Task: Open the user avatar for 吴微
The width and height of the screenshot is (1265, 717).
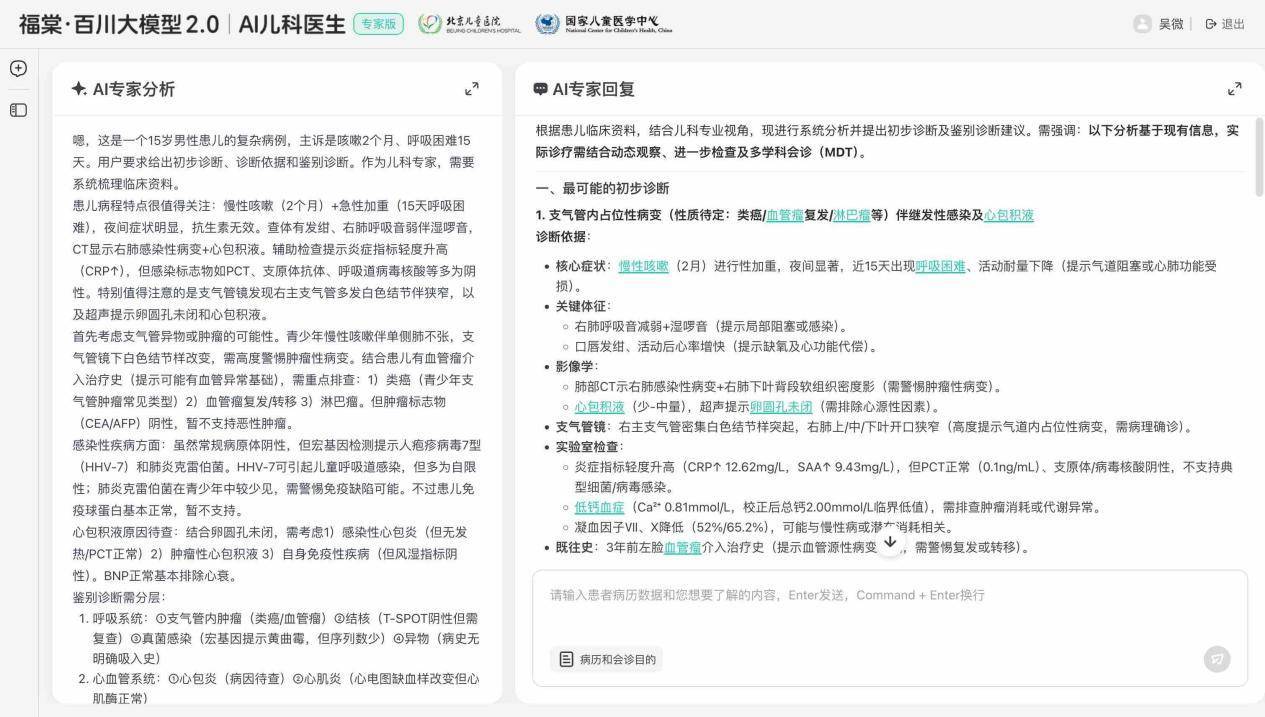Action: 1143,24
